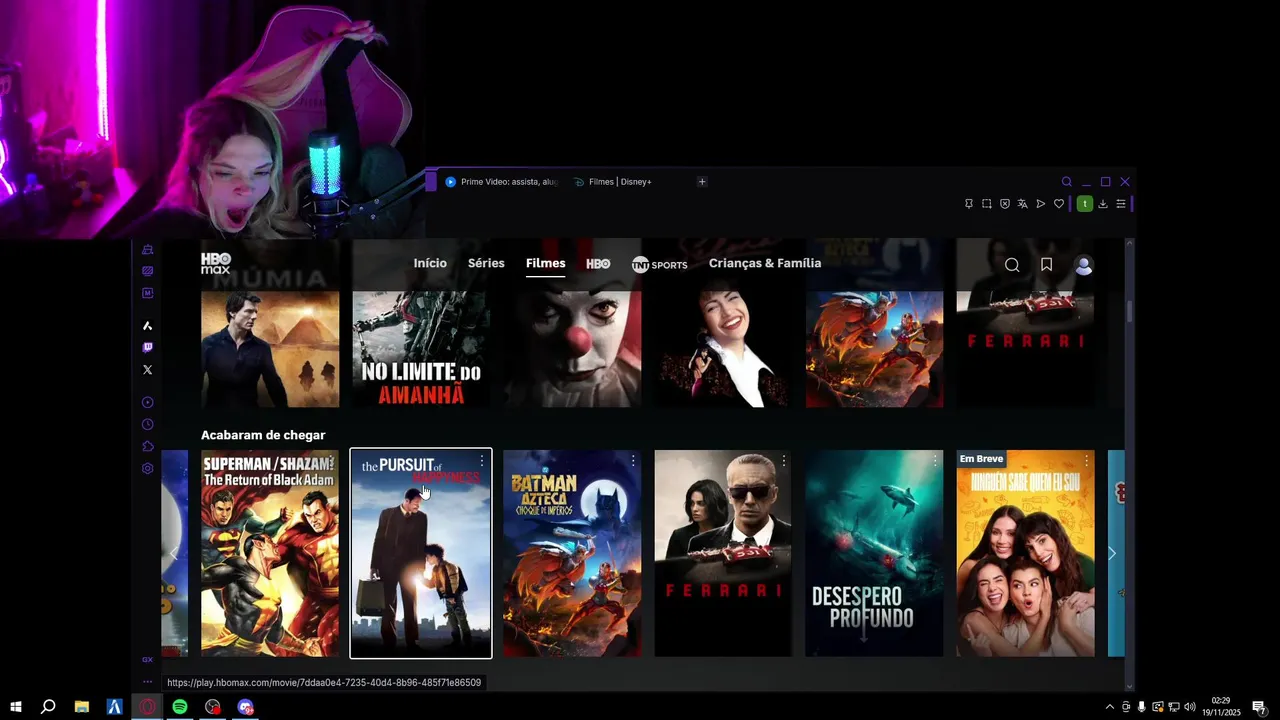Open TNT Sports in navigation
The image size is (1280, 720).
(660, 265)
